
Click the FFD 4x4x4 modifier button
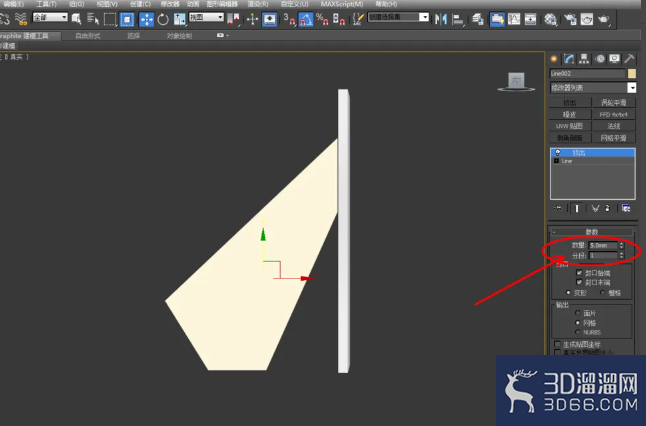(x=613, y=115)
